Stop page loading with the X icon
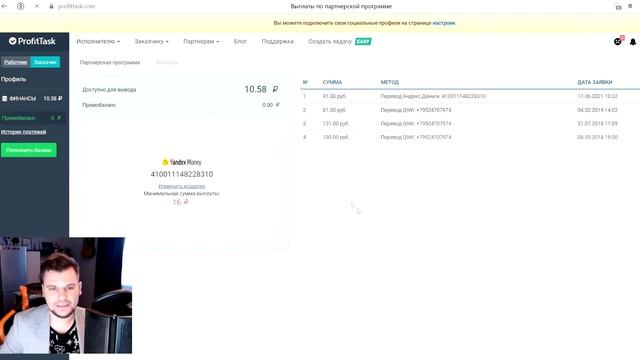Viewport: 640px width, 360px height. point(36,6)
